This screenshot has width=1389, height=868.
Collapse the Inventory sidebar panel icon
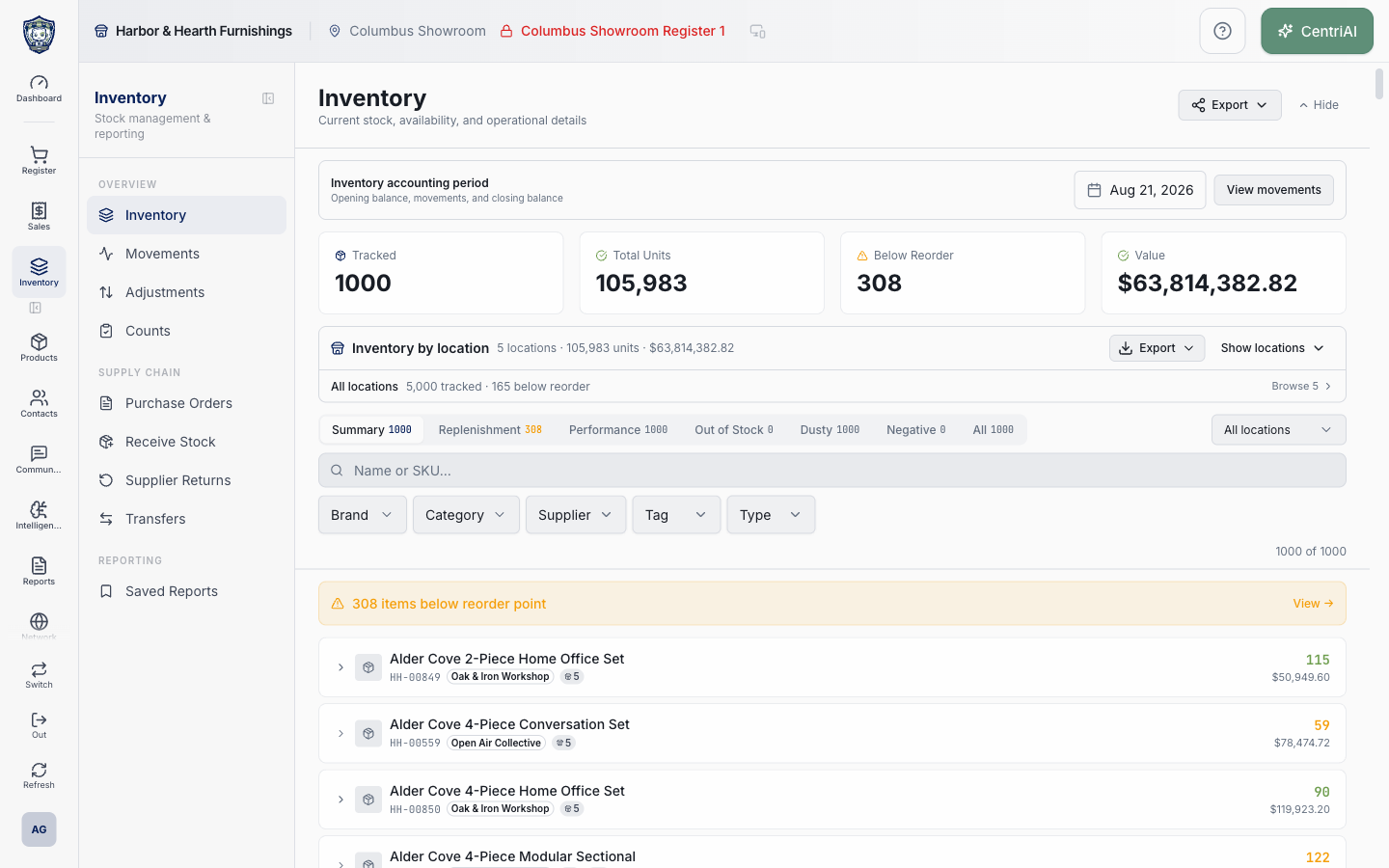pyautogui.click(x=268, y=98)
